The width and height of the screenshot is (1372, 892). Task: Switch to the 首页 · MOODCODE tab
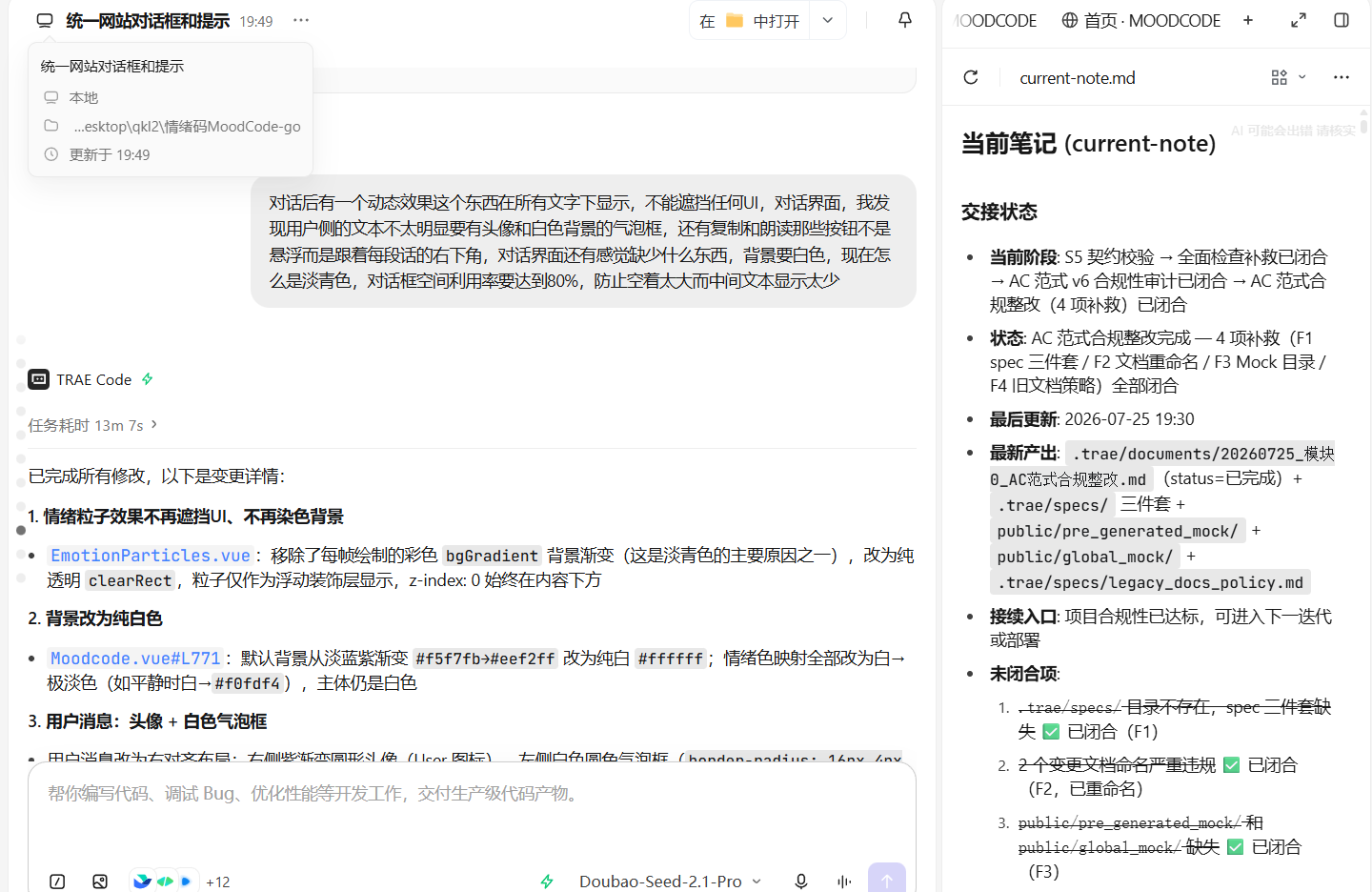coord(1140,20)
